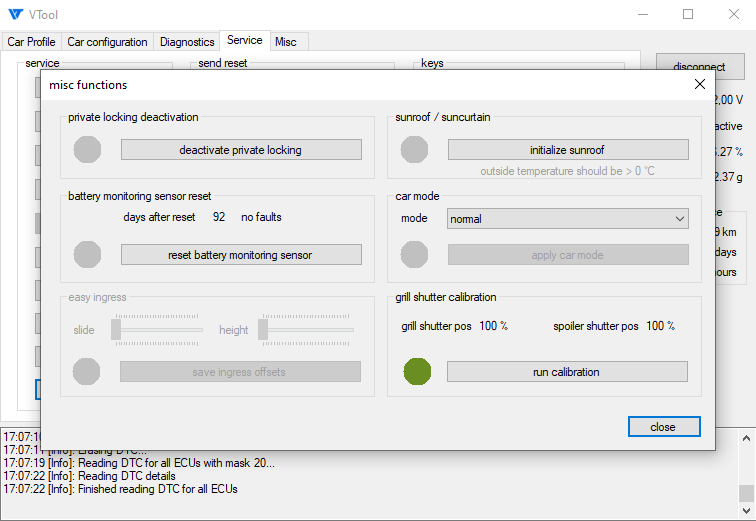This screenshot has width=756, height=521.
Task: Click the green grill shutter calibration status indicator
Action: [417, 372]
